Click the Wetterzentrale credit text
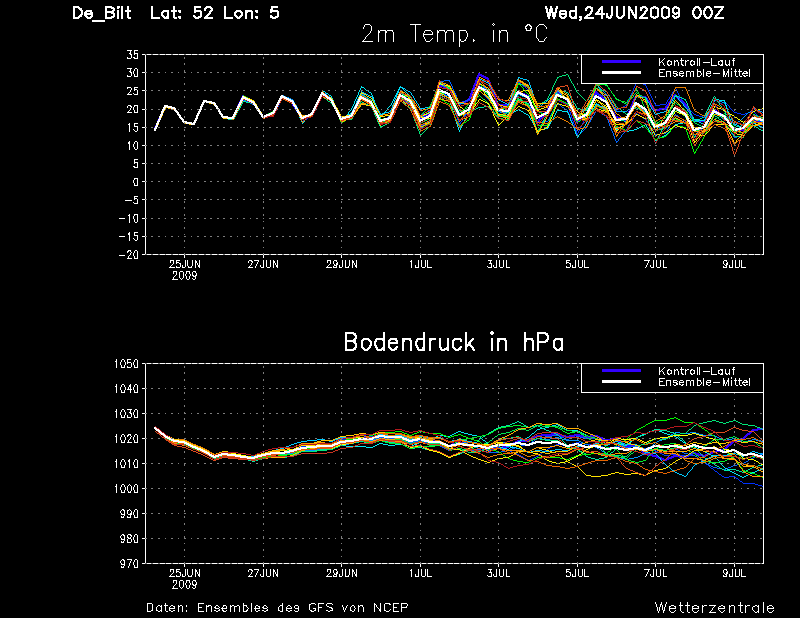 tap(714, 608)
